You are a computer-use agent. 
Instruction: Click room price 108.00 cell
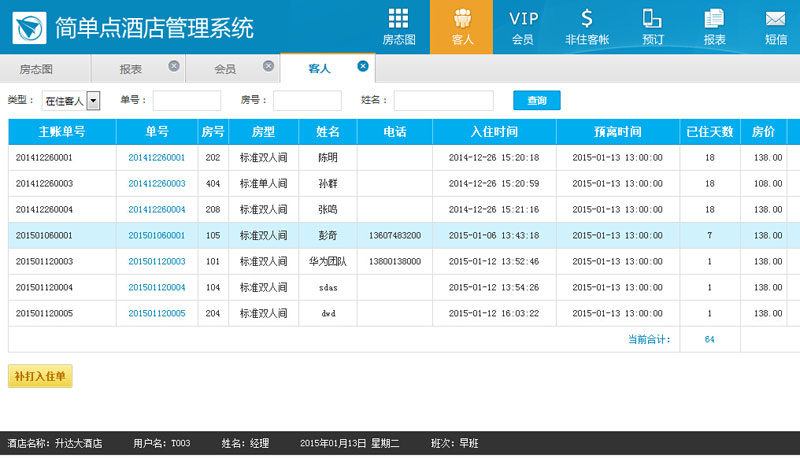(x=764, y=184)
